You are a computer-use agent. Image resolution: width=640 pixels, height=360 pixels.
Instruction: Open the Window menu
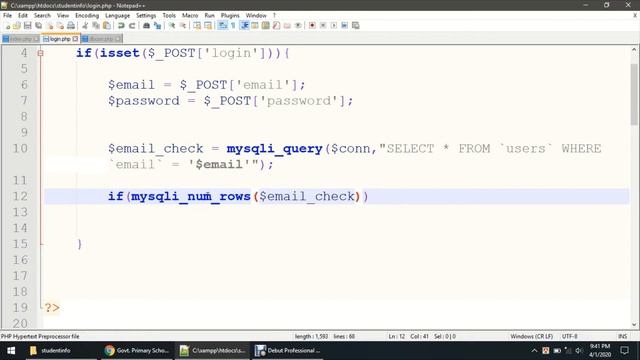pyautogui.click(x=256, y=16)
